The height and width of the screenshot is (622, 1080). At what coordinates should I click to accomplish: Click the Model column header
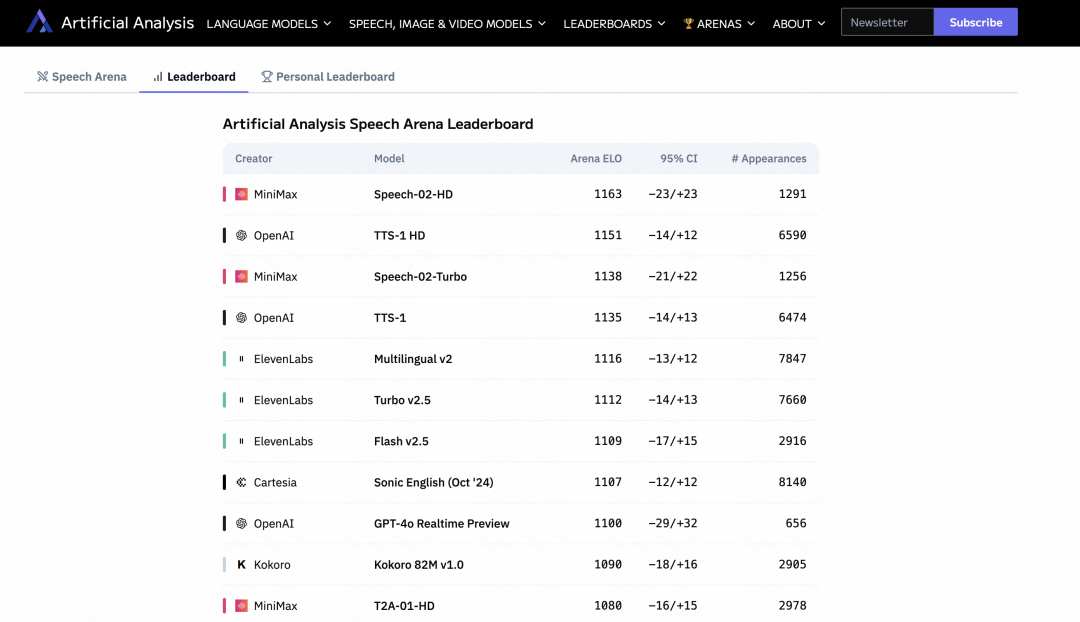389,158
